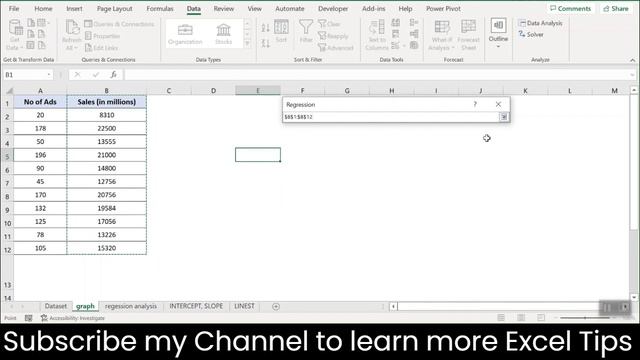Image resolution: width=640 pixels, height=360 pixels.
Task: Click the Properties button in Queries group
Action: click(102, 36)
